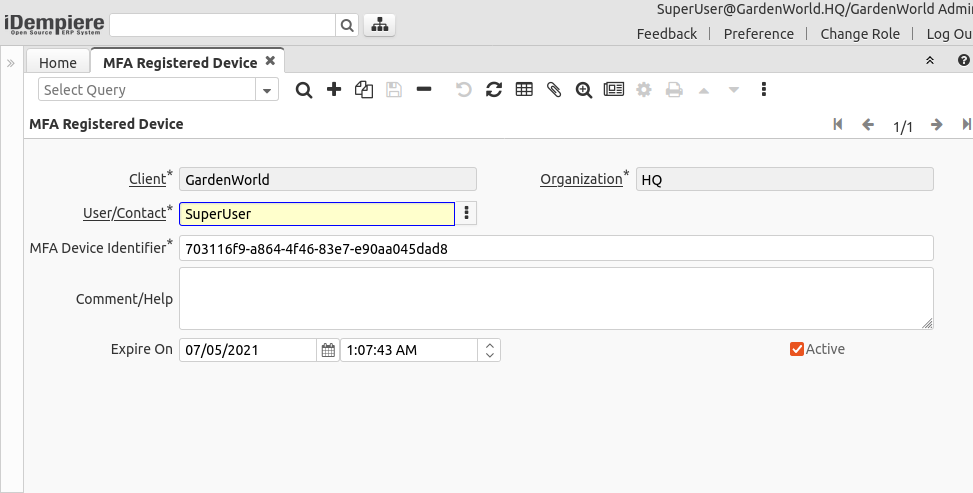Uncheck the Active checkbox

(x=797, y=349)
